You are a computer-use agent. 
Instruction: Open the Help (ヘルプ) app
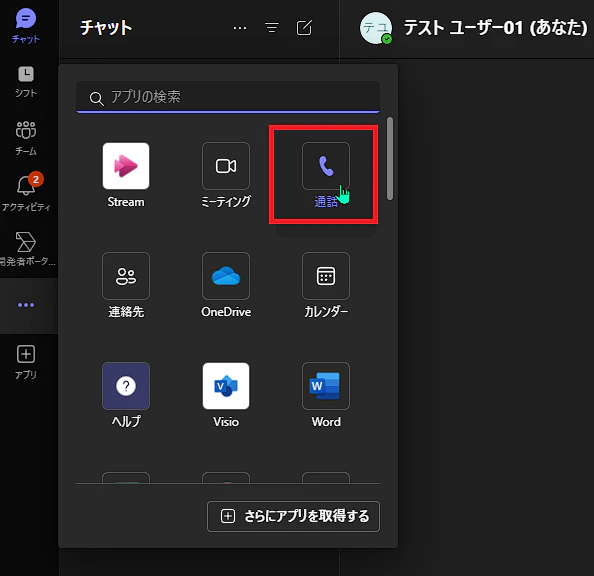[126, 395]
